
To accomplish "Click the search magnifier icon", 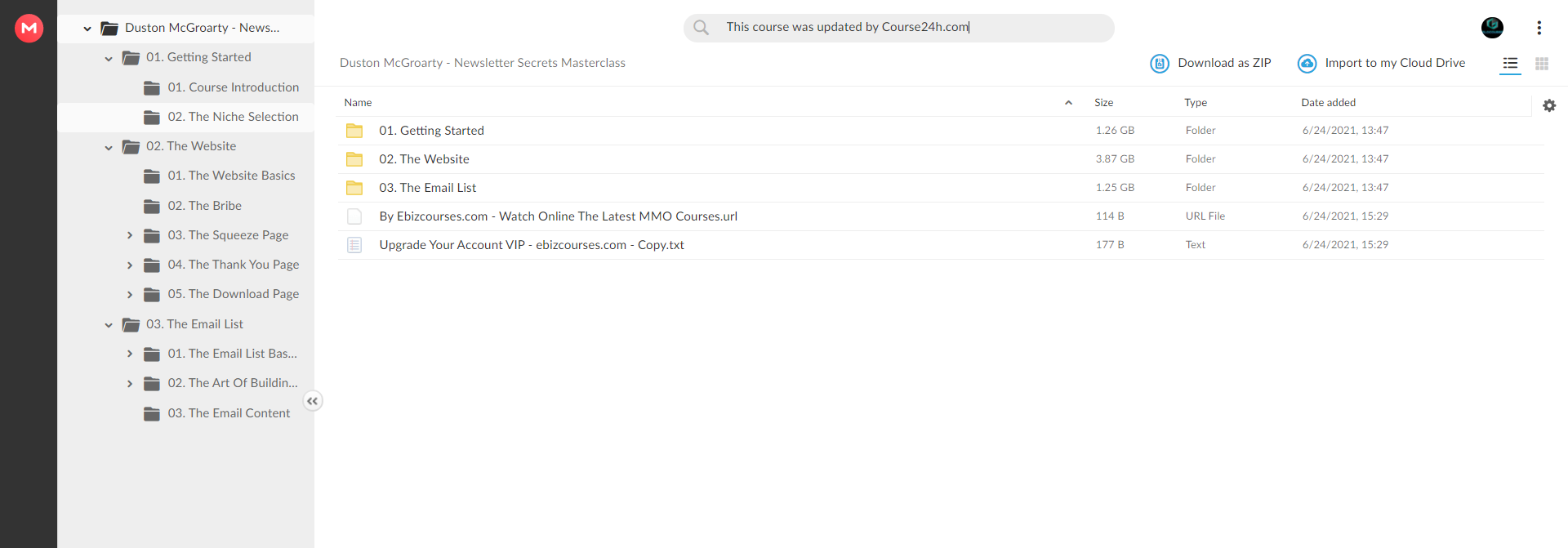I will coord(701,27).
